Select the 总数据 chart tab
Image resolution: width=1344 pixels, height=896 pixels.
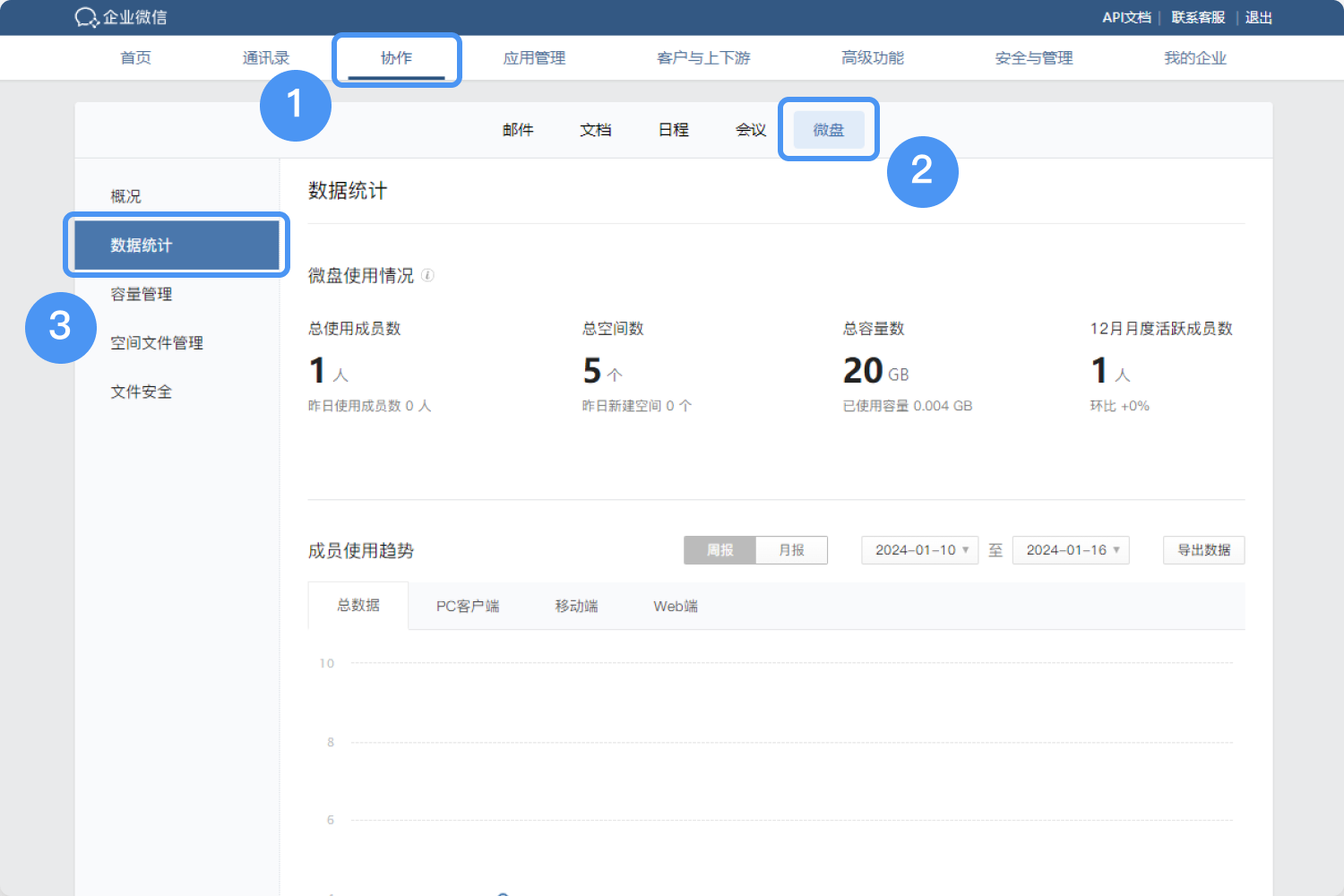click(x=358, y=606)
